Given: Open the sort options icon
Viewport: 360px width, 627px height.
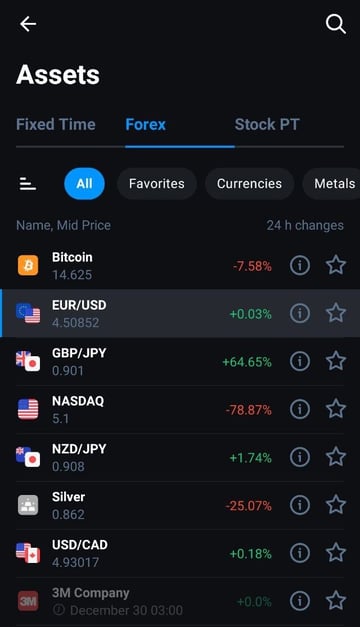Looking at the screenshot, I should click(x=28, y=184).
